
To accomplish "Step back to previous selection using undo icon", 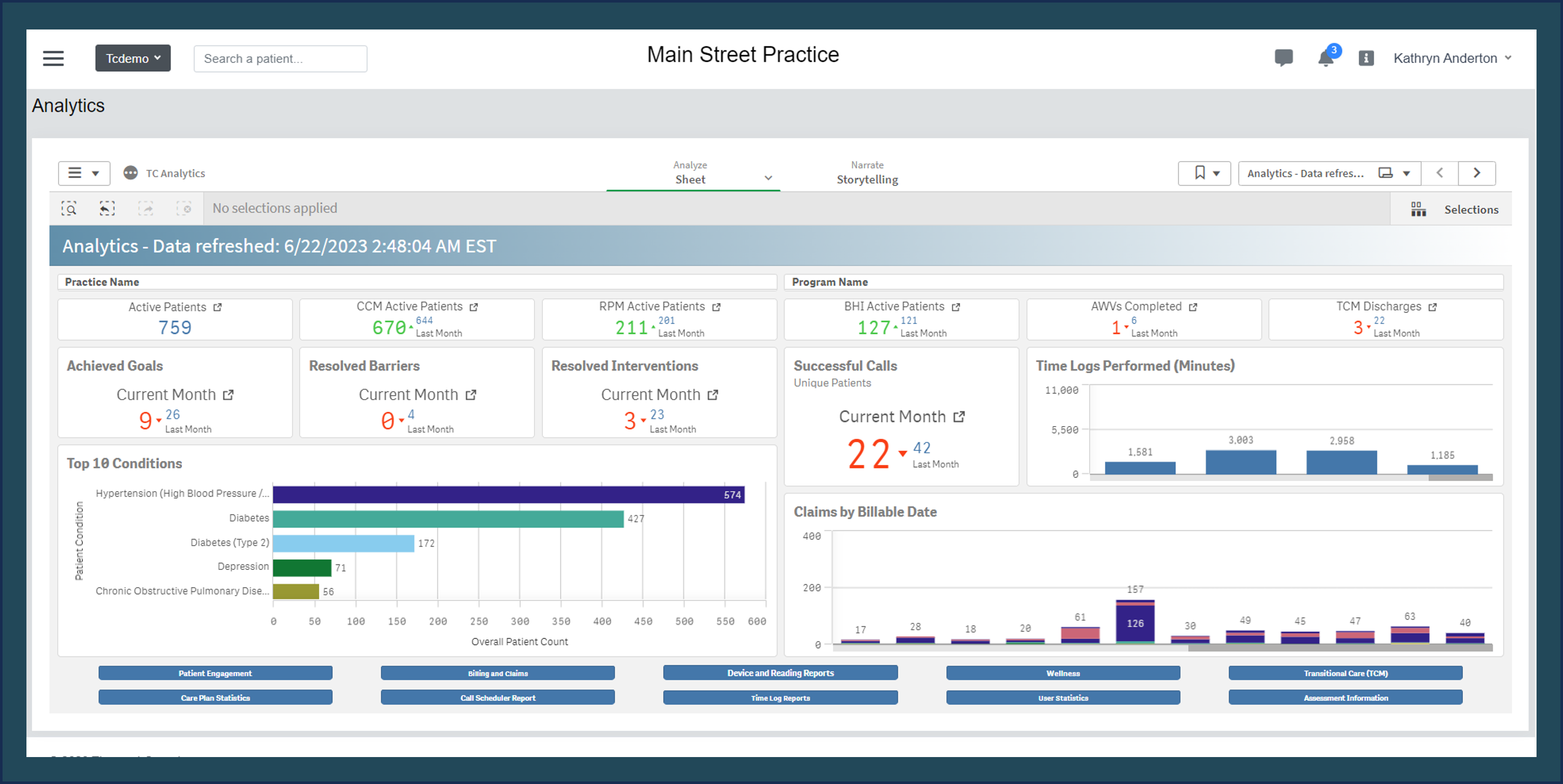I will [107, 208].
